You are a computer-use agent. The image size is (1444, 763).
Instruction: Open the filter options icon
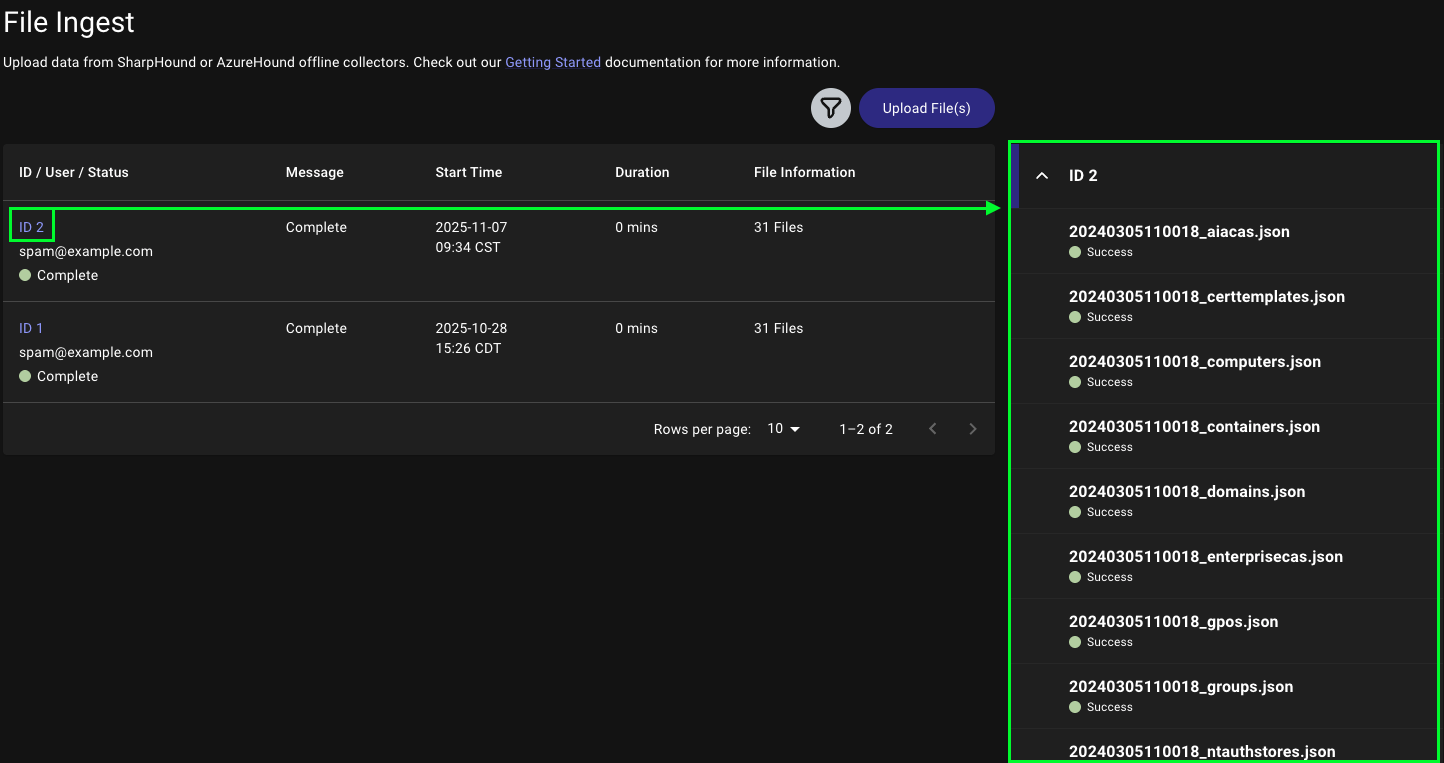pos(830,107)
